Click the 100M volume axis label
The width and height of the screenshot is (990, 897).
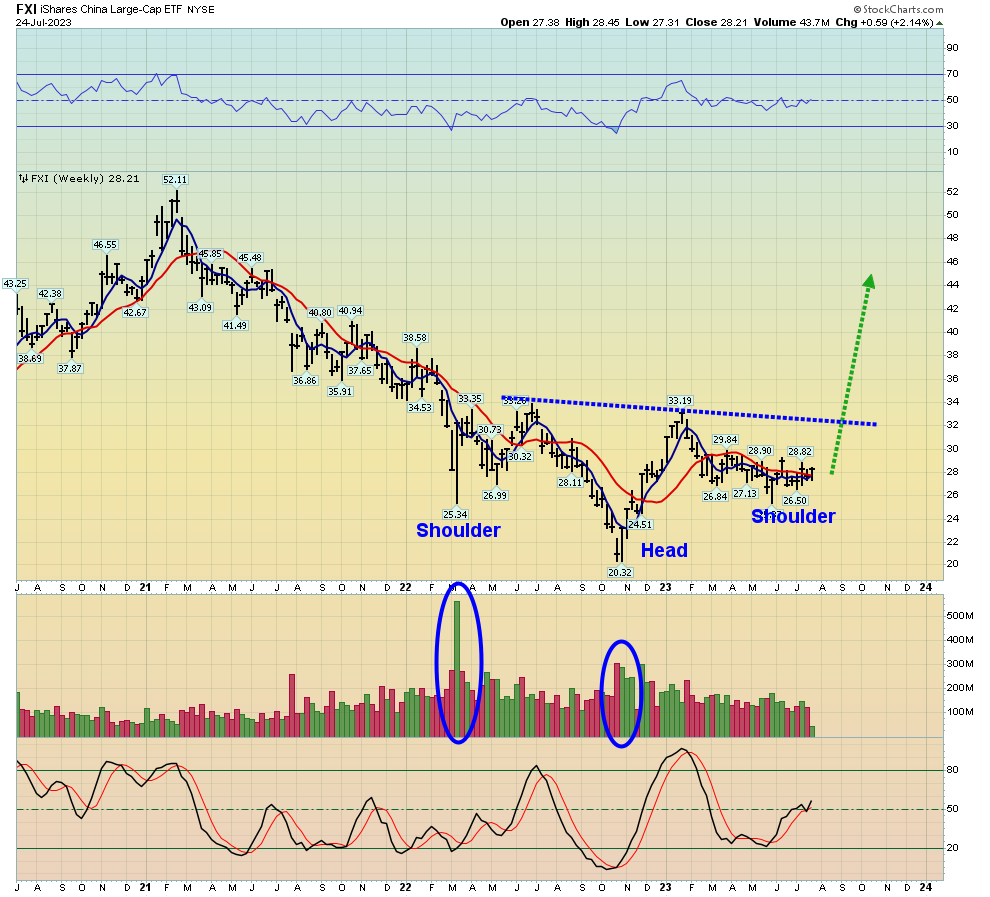tap(960, 711)
